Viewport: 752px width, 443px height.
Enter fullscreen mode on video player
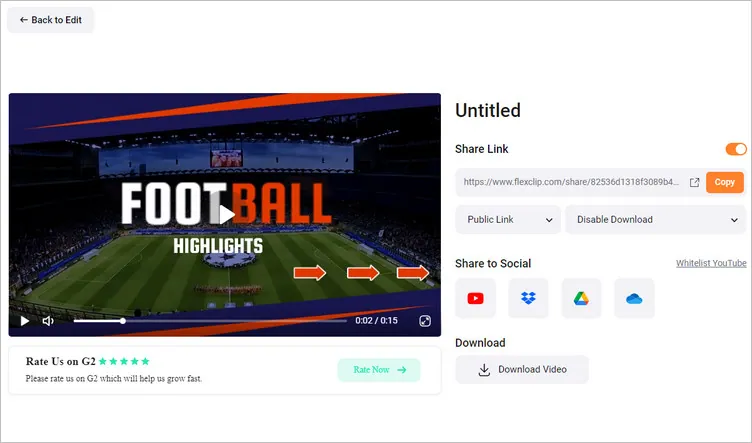(425, 321)
